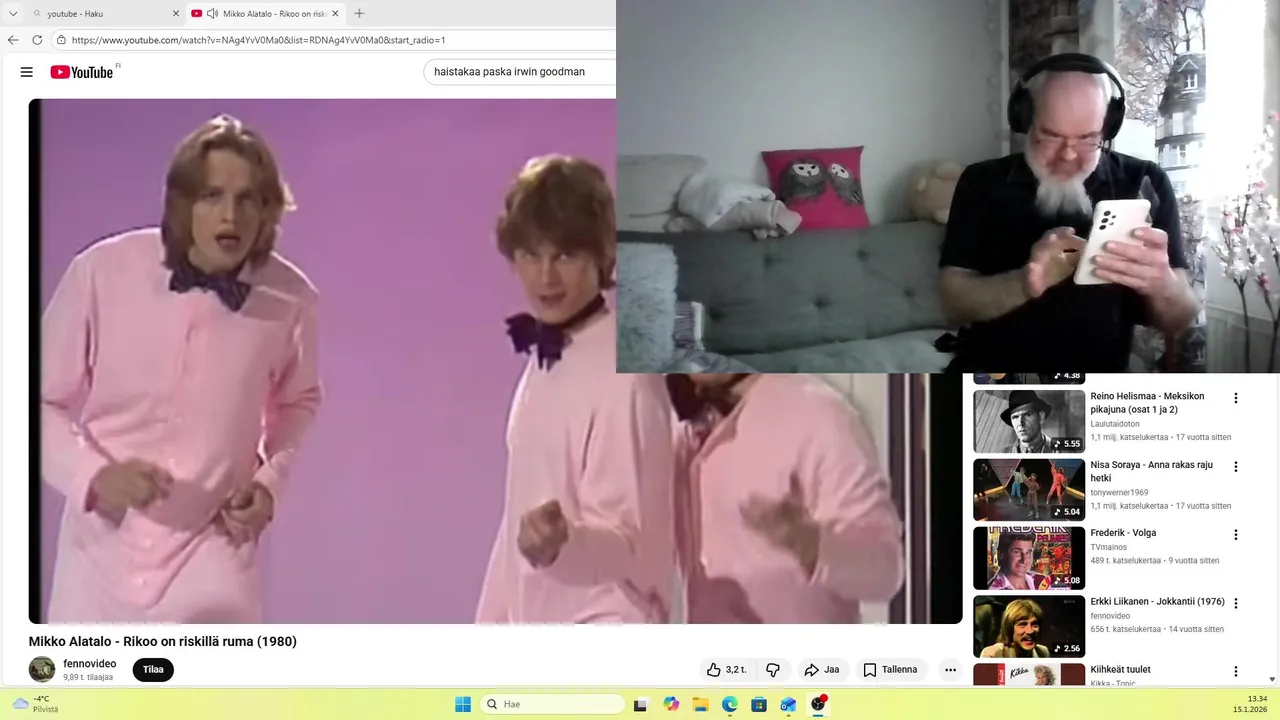Launch Copilot from the taskbar
1280x720 pixels.
(x=671, y=704)
